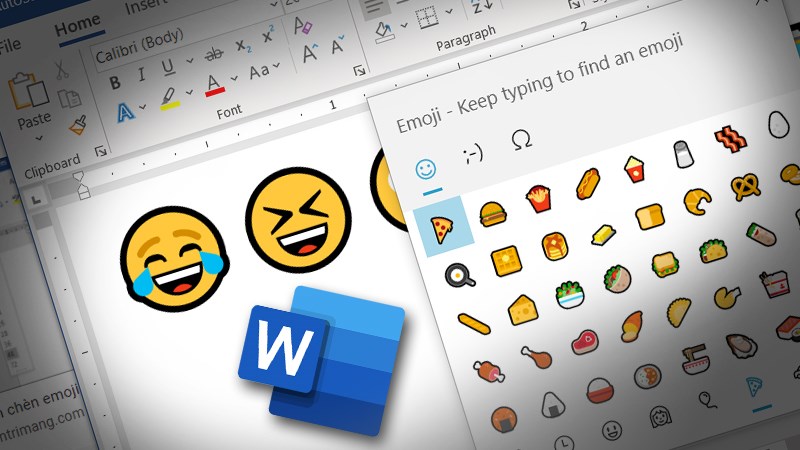The image size is (800, 450).
Task: Insert the french fries emoji
Action: [538, 198]
